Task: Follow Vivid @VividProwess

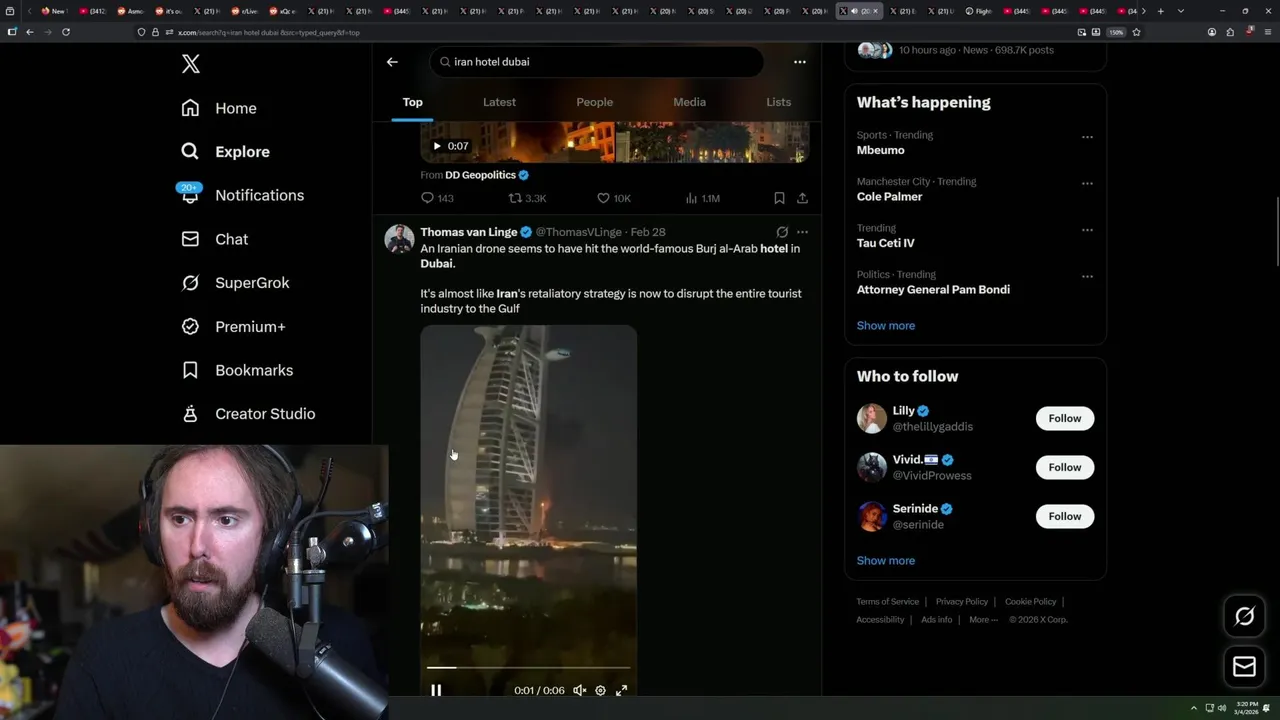Action: click(1064, 467)
